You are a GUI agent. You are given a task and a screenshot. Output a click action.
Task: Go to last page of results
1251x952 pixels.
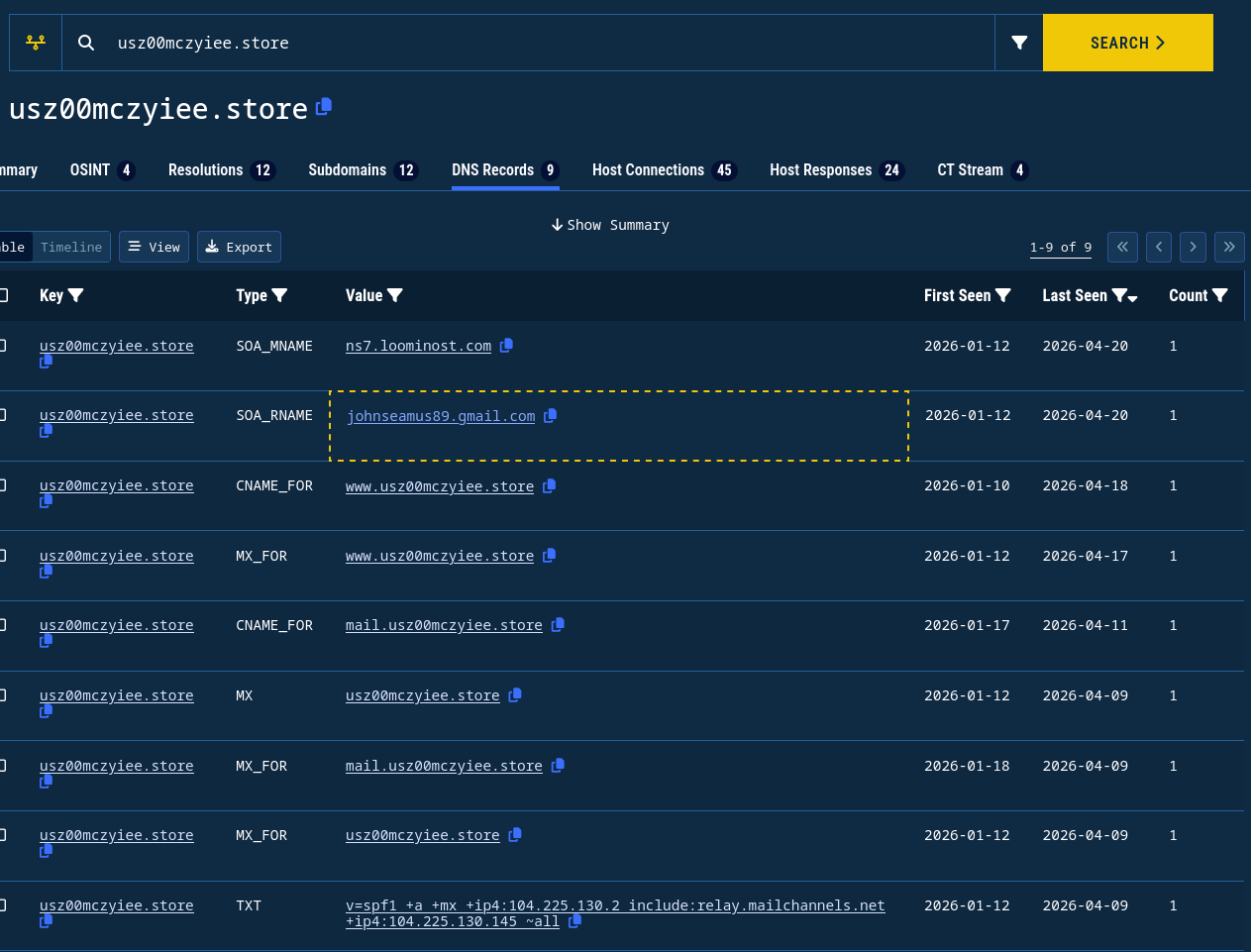[x=1228, y=247]
